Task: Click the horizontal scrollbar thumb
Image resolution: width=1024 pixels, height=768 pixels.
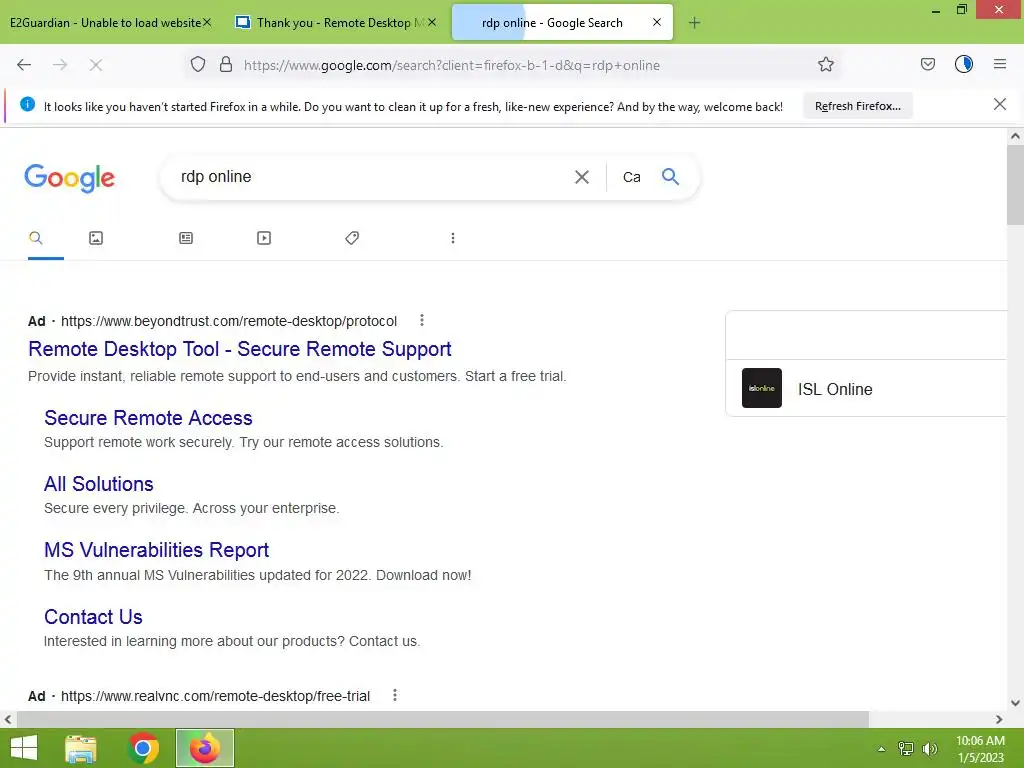Action: (442, 719)
